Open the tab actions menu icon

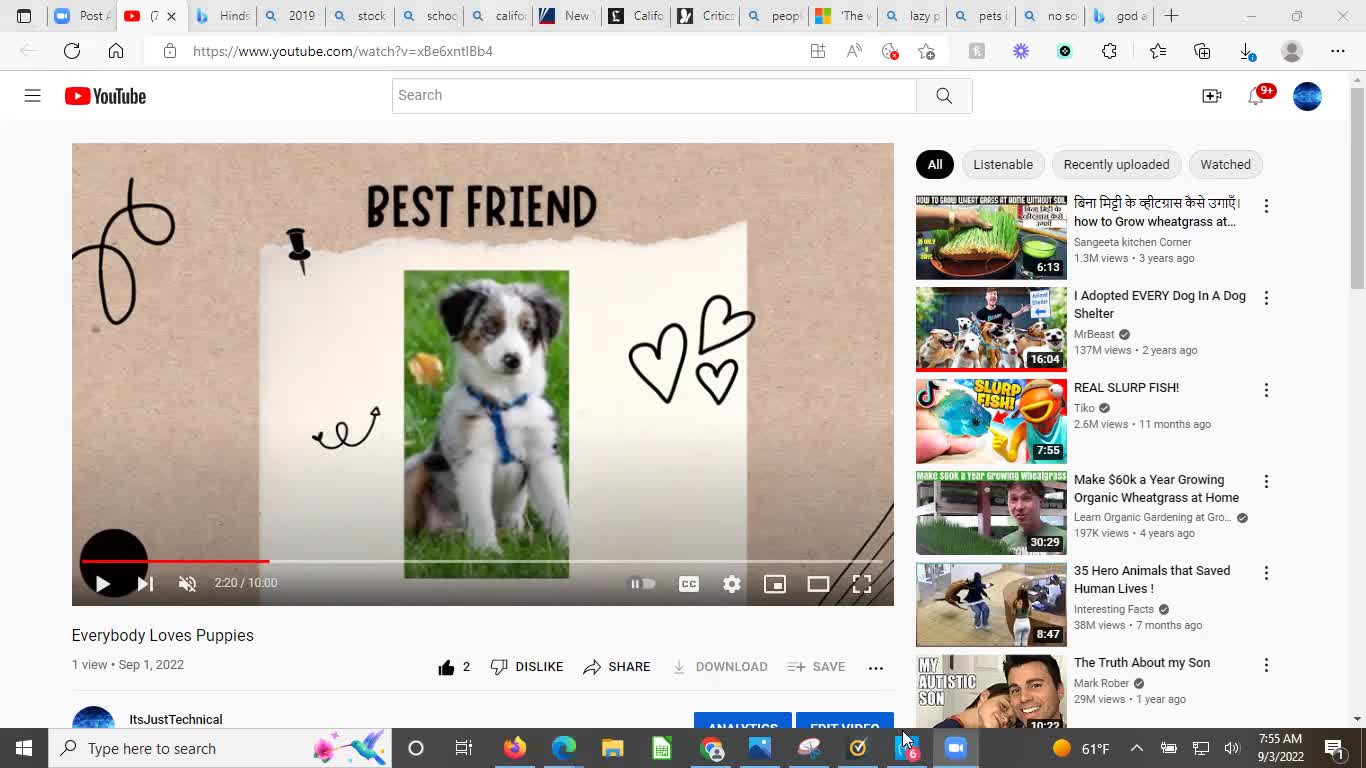[x=24, y=16]
